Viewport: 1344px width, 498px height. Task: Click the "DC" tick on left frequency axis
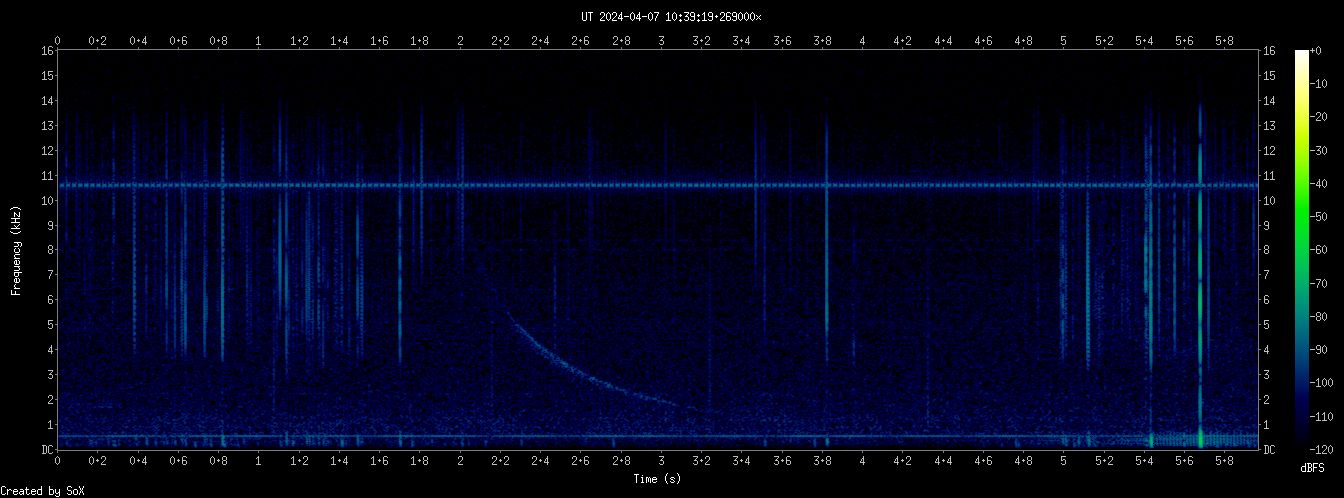coord(47,450)
